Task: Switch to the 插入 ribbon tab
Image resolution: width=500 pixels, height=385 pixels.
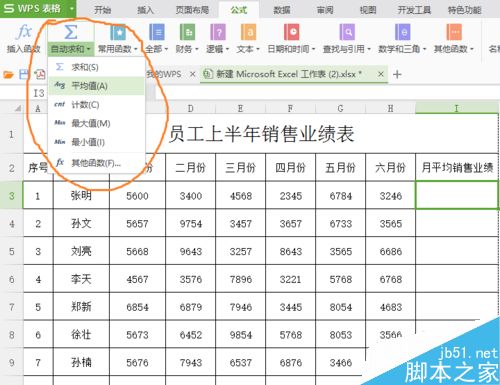Action: (146, 10)
